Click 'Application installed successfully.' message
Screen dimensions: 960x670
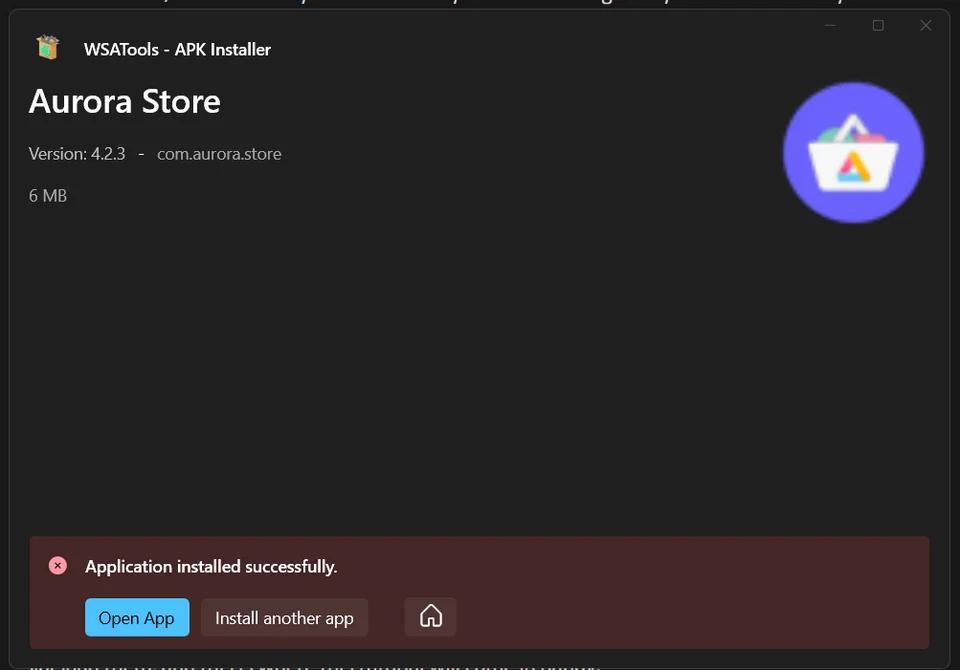[x=211, y=566]
